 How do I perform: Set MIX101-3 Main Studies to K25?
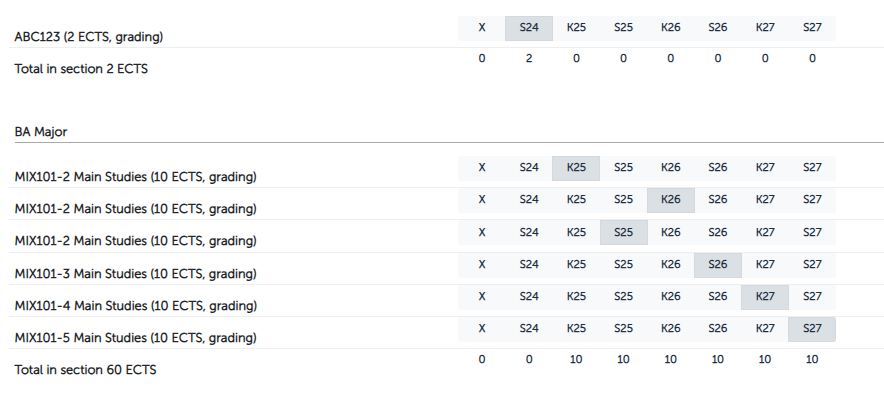click(576, 265)
